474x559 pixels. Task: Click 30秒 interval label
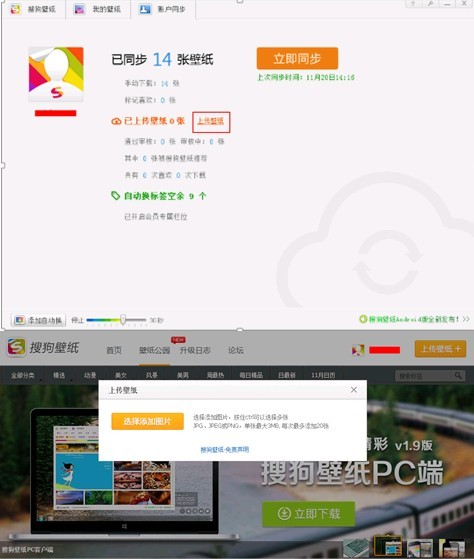coord(156,320)
